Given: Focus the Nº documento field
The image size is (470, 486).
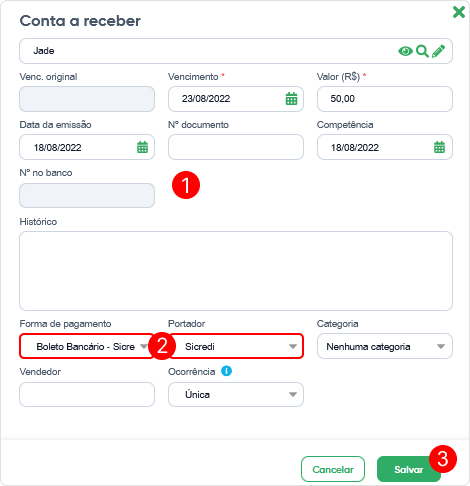Looking at the screenshot, I should pyautogui.click(x=236, y=147).
